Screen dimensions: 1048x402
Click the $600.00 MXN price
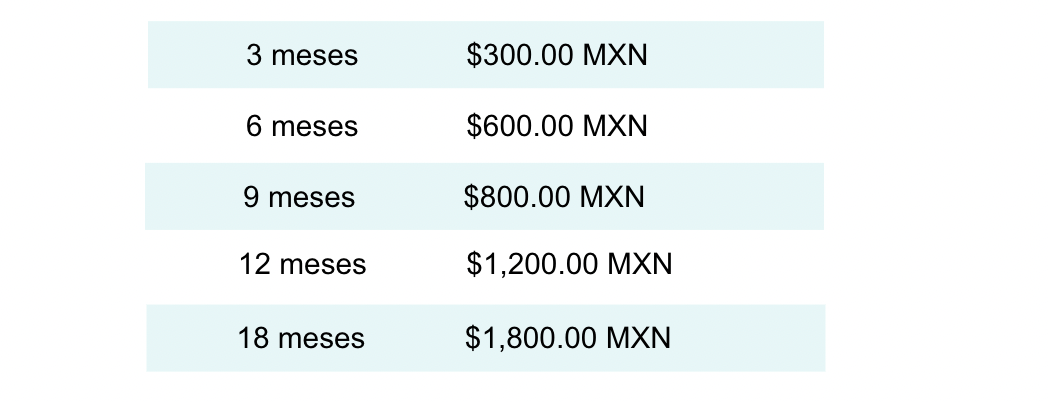[557, 126]
